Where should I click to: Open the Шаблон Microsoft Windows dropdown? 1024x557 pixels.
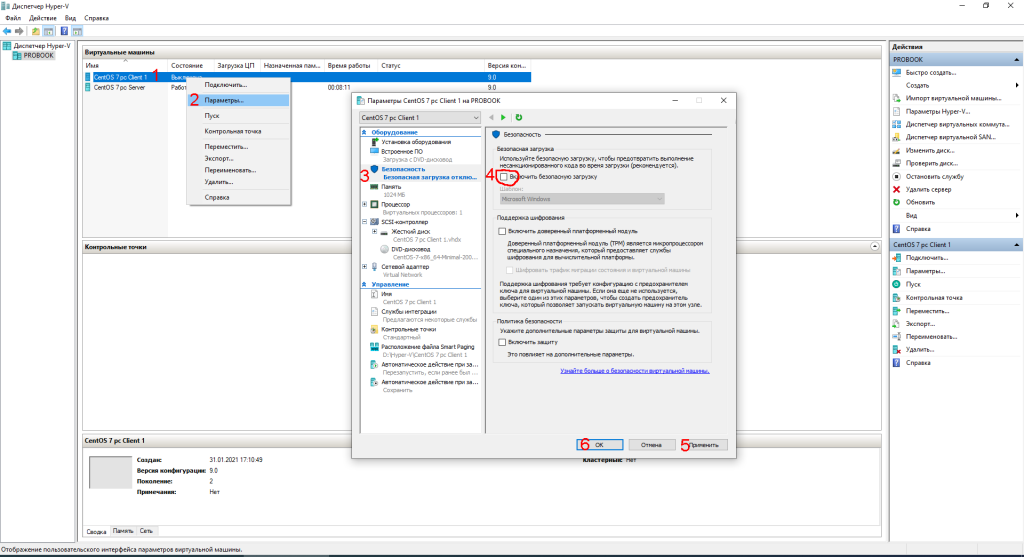(x=582, y=199)
